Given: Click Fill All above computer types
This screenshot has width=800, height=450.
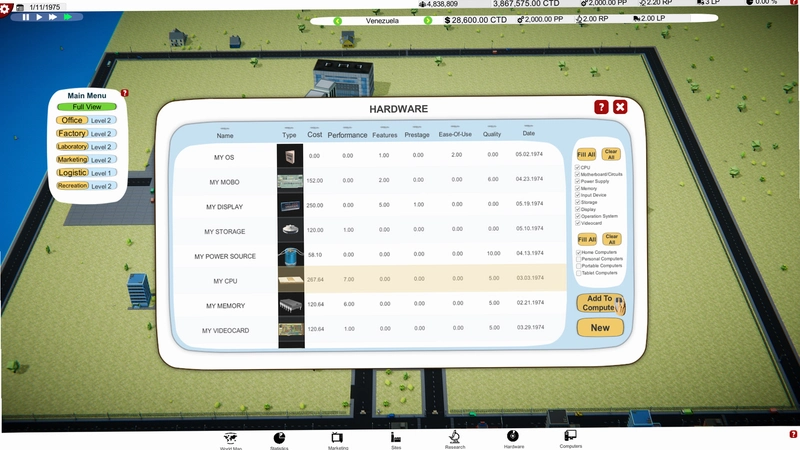Looking at the screenshot, I should (587, 239).
